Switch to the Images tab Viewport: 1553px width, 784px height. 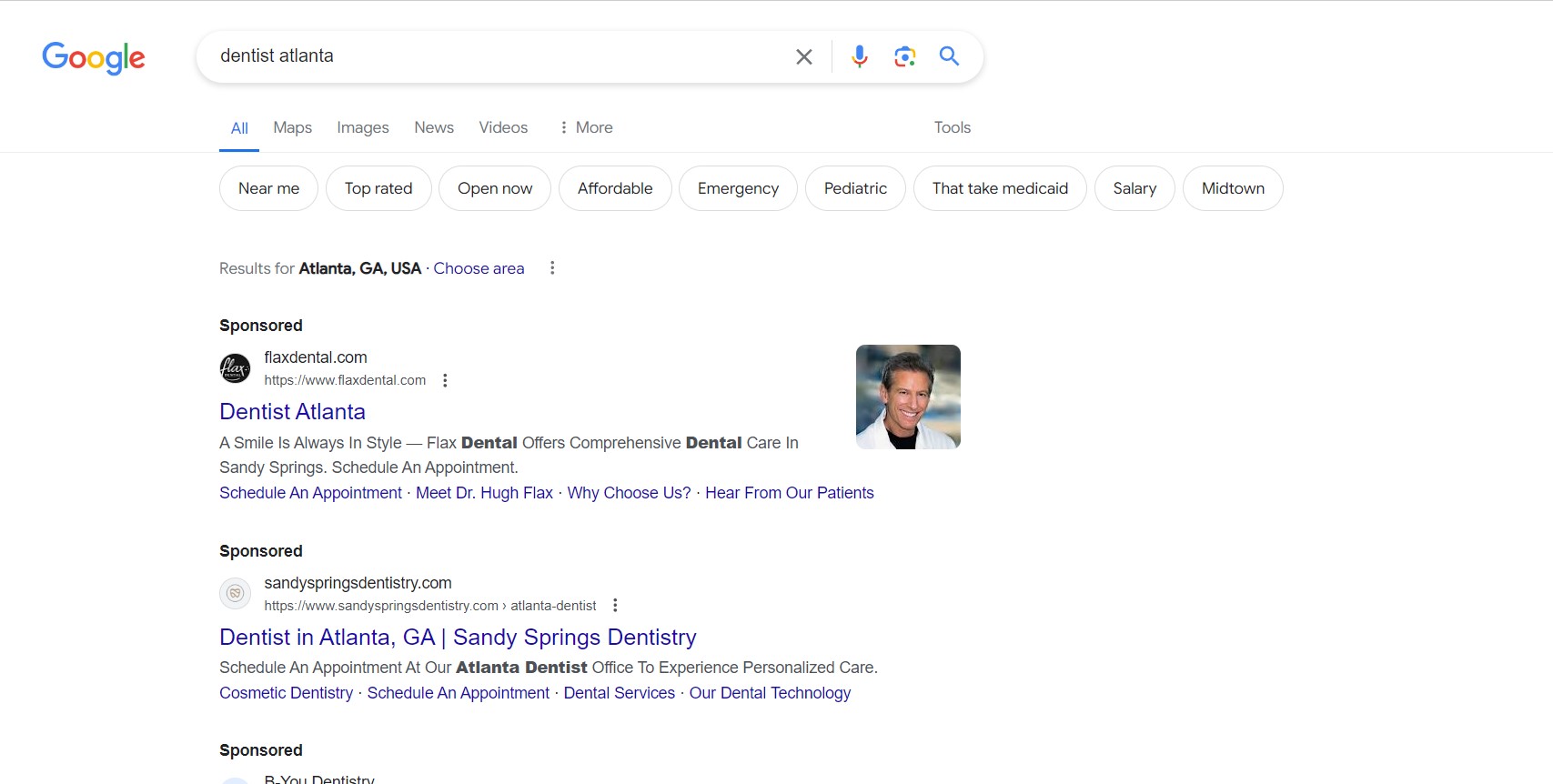(362, 128)
